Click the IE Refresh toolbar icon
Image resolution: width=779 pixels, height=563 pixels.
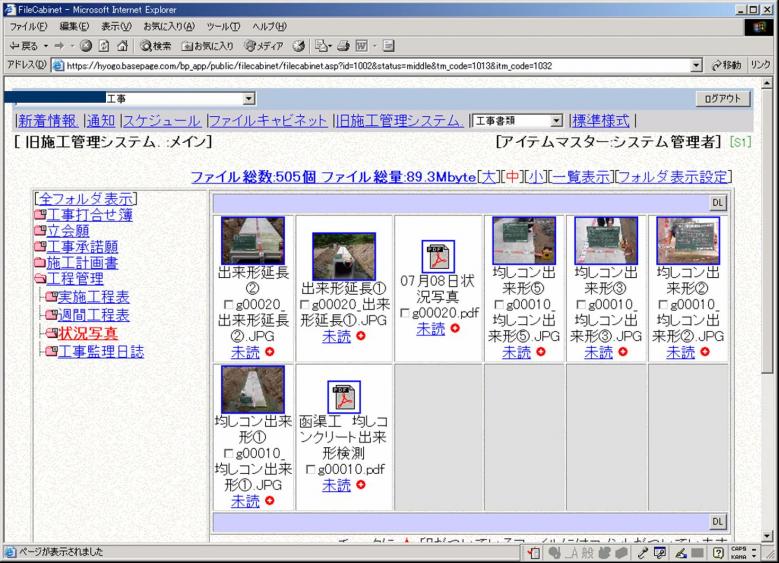point(101,46)
